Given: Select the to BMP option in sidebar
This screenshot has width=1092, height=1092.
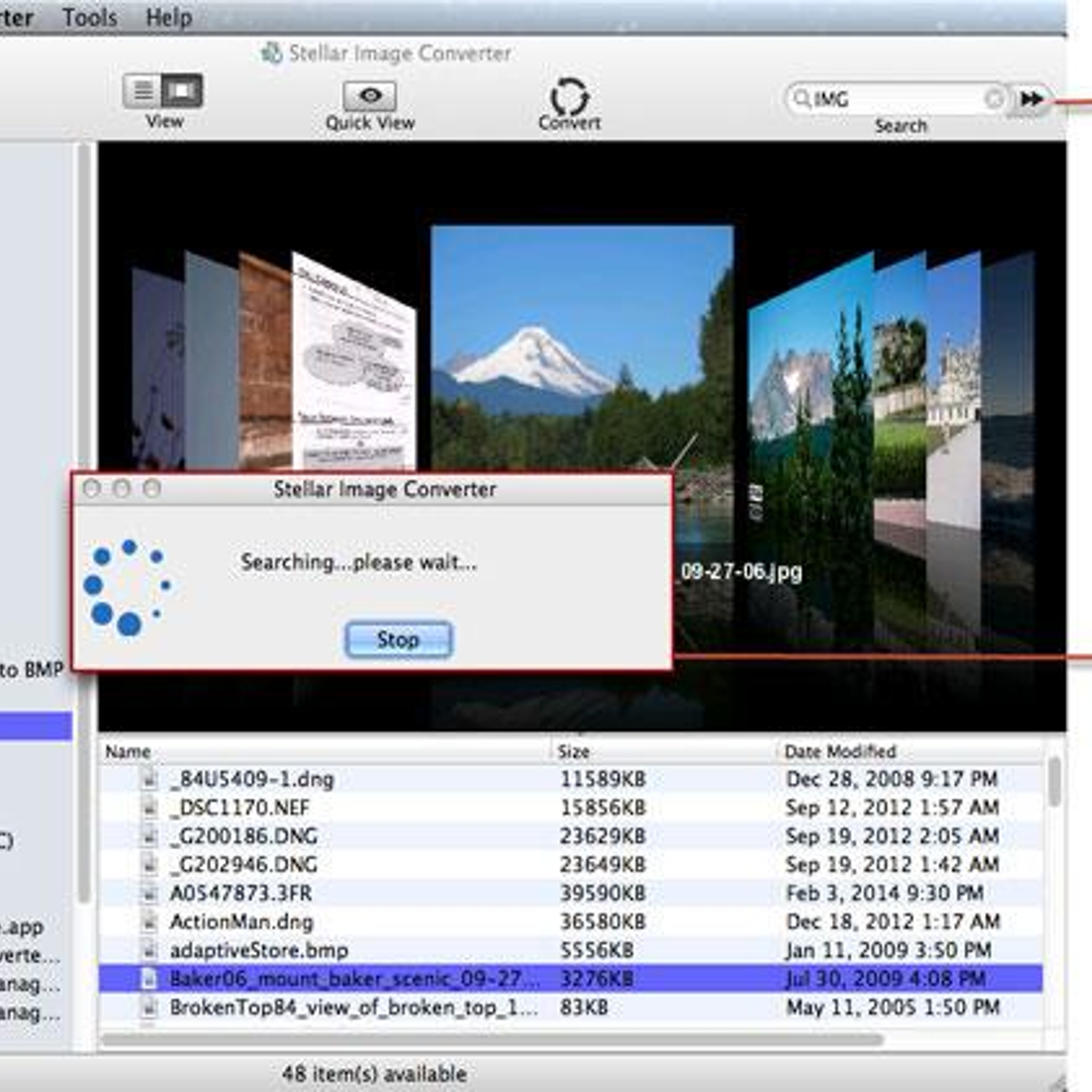Looking at the screenshot, I should pyautogui.click(x=31, y=670).
